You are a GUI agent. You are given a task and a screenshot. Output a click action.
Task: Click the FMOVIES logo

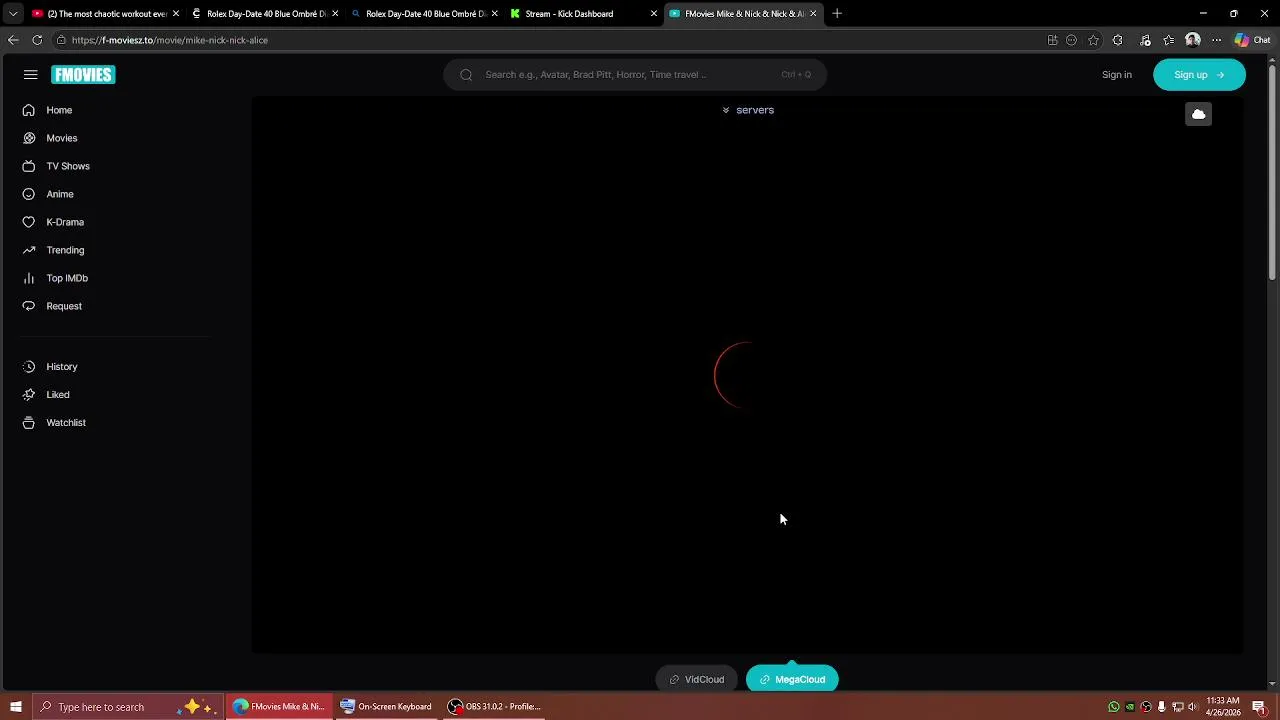point(83,75)
